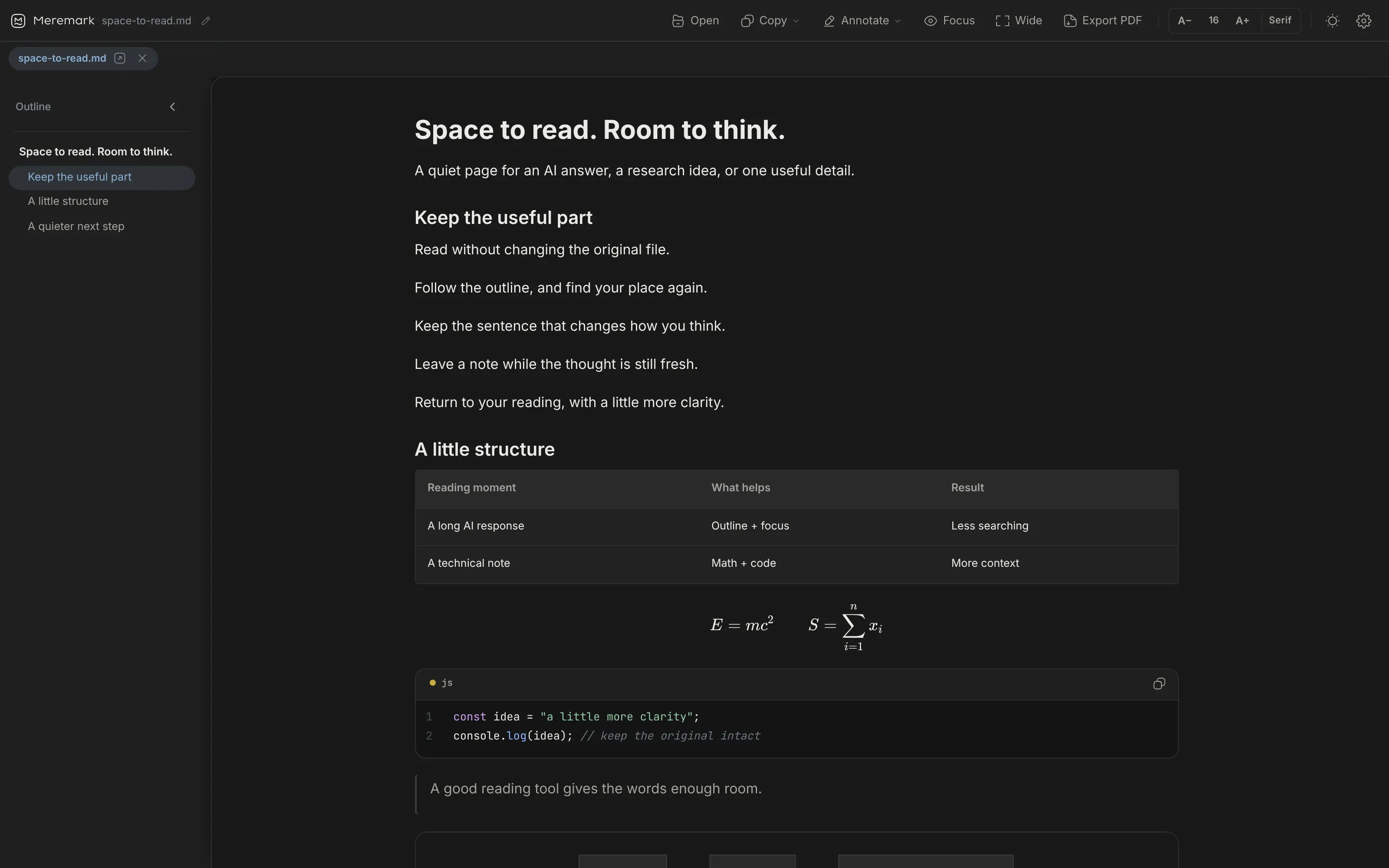Screen dimensions: 1389x868
Task: Select the space-to-read.md tab
Action: pos(62,58)
